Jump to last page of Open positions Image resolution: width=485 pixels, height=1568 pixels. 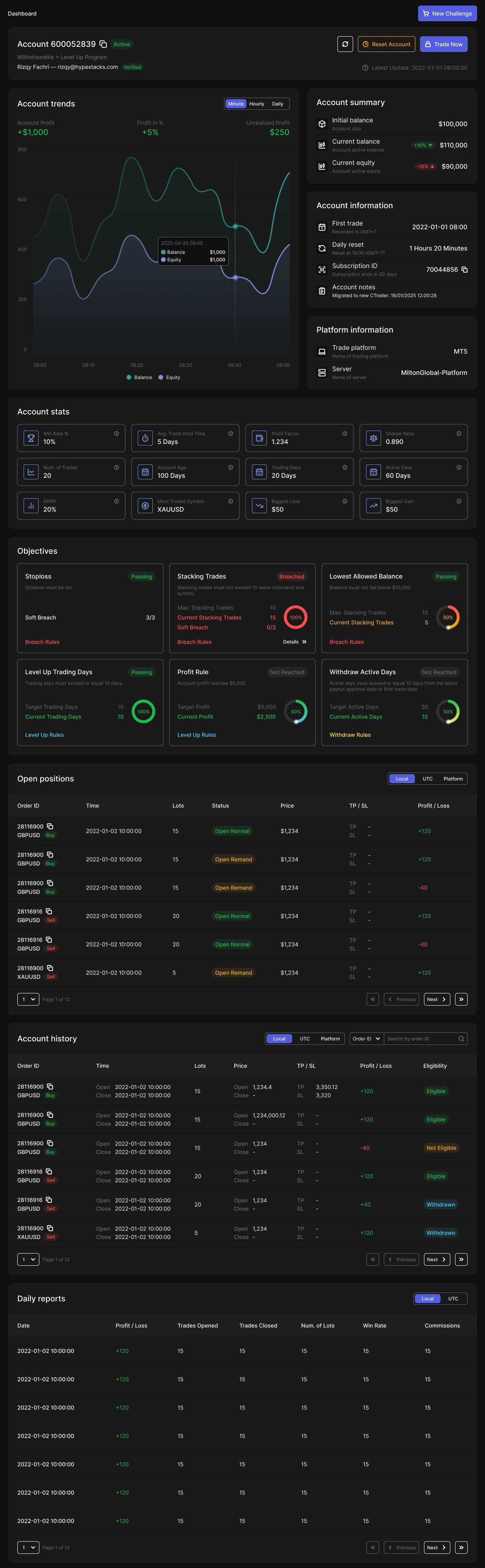(461, 999)
